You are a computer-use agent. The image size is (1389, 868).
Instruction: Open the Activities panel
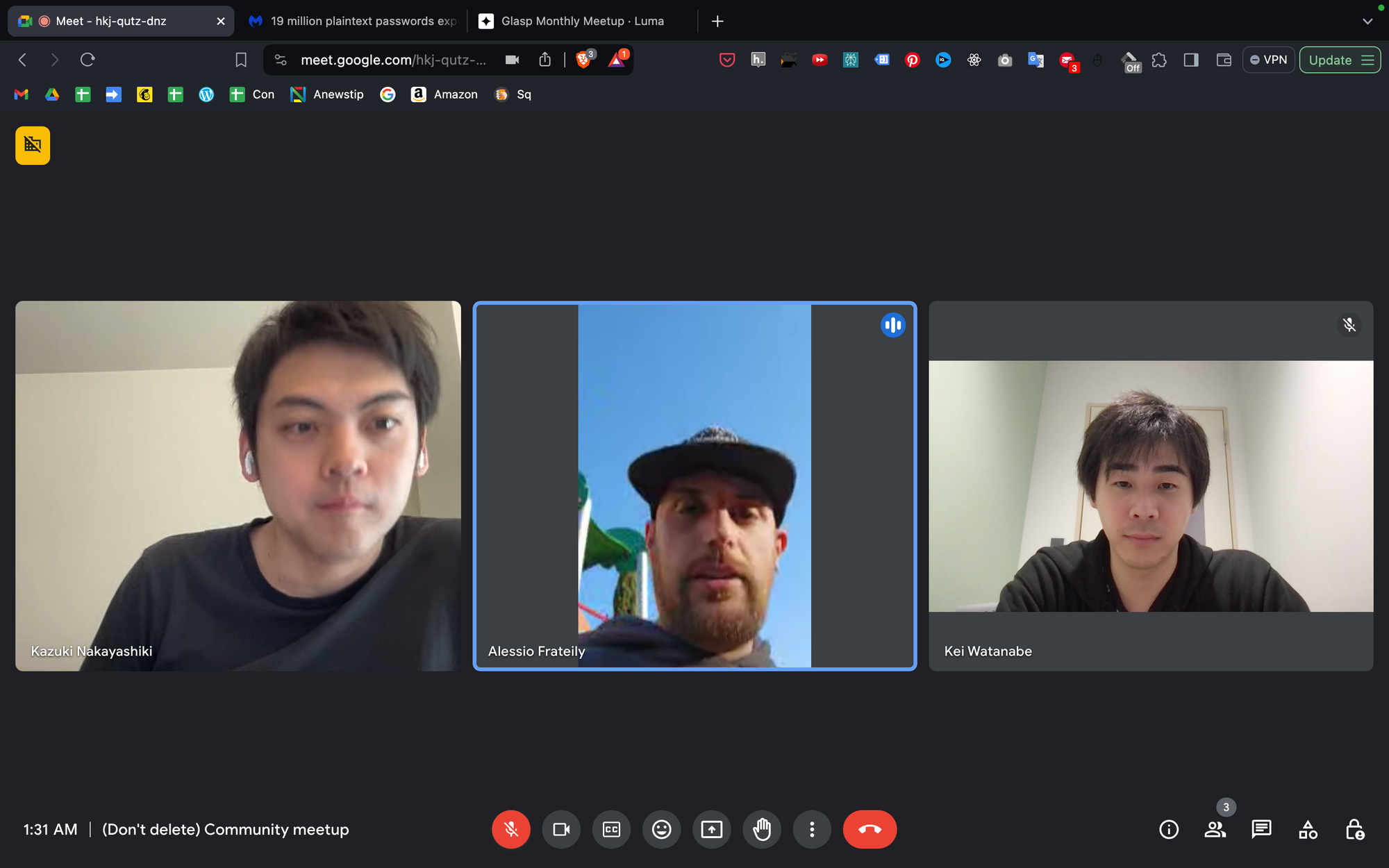[1308, 829]
